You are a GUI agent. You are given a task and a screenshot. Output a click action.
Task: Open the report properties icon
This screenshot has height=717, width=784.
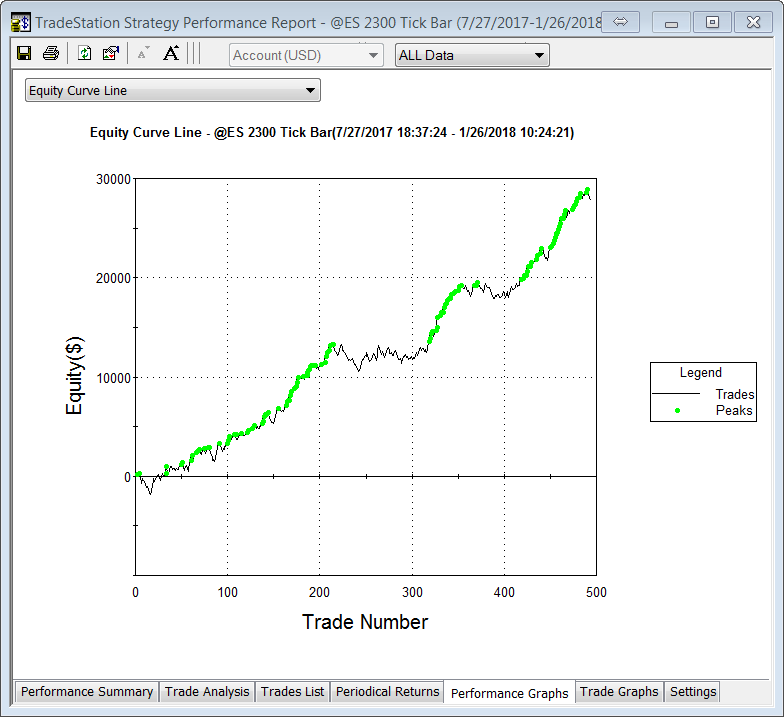(x=111, y=54)
